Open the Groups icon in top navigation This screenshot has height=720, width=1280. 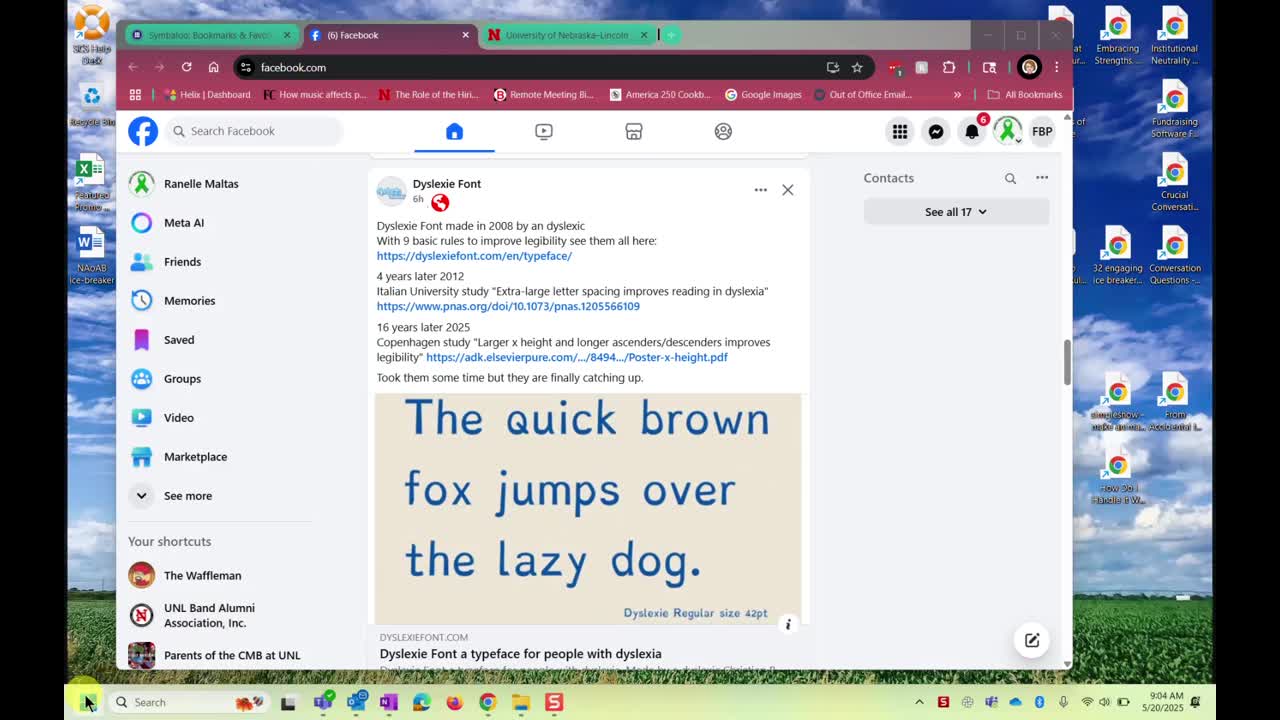tap(723, 131)
